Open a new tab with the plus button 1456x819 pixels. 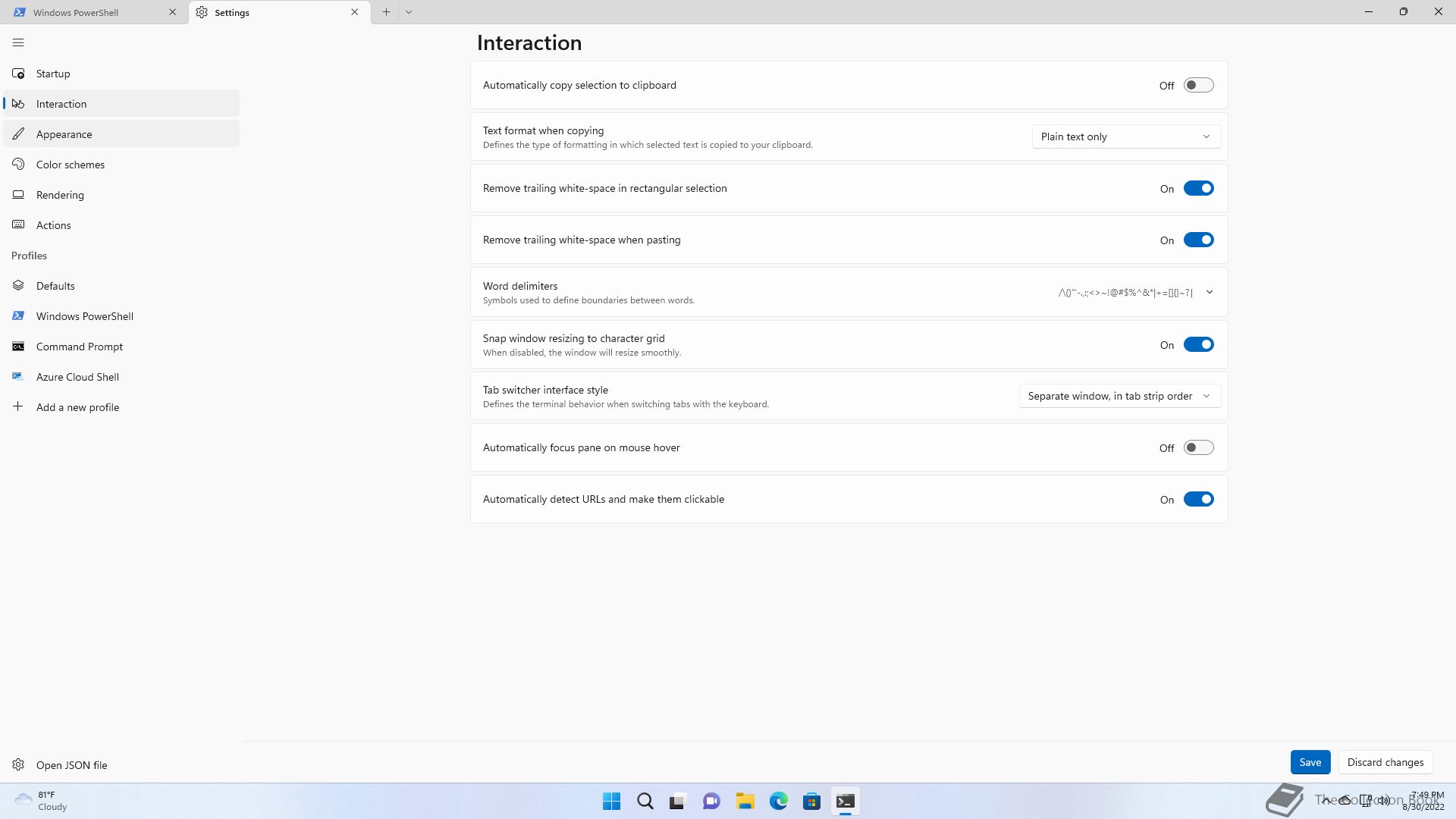pyautogui.click(x=386, y=12)
